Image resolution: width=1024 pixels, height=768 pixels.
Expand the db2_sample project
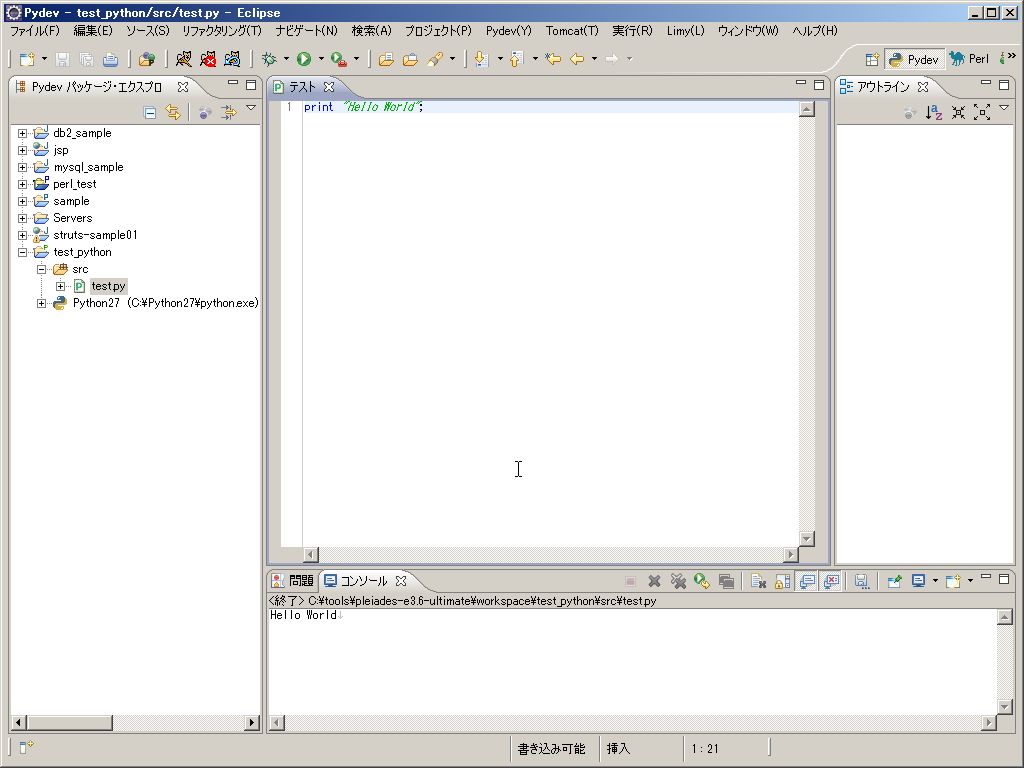point(22,133)
